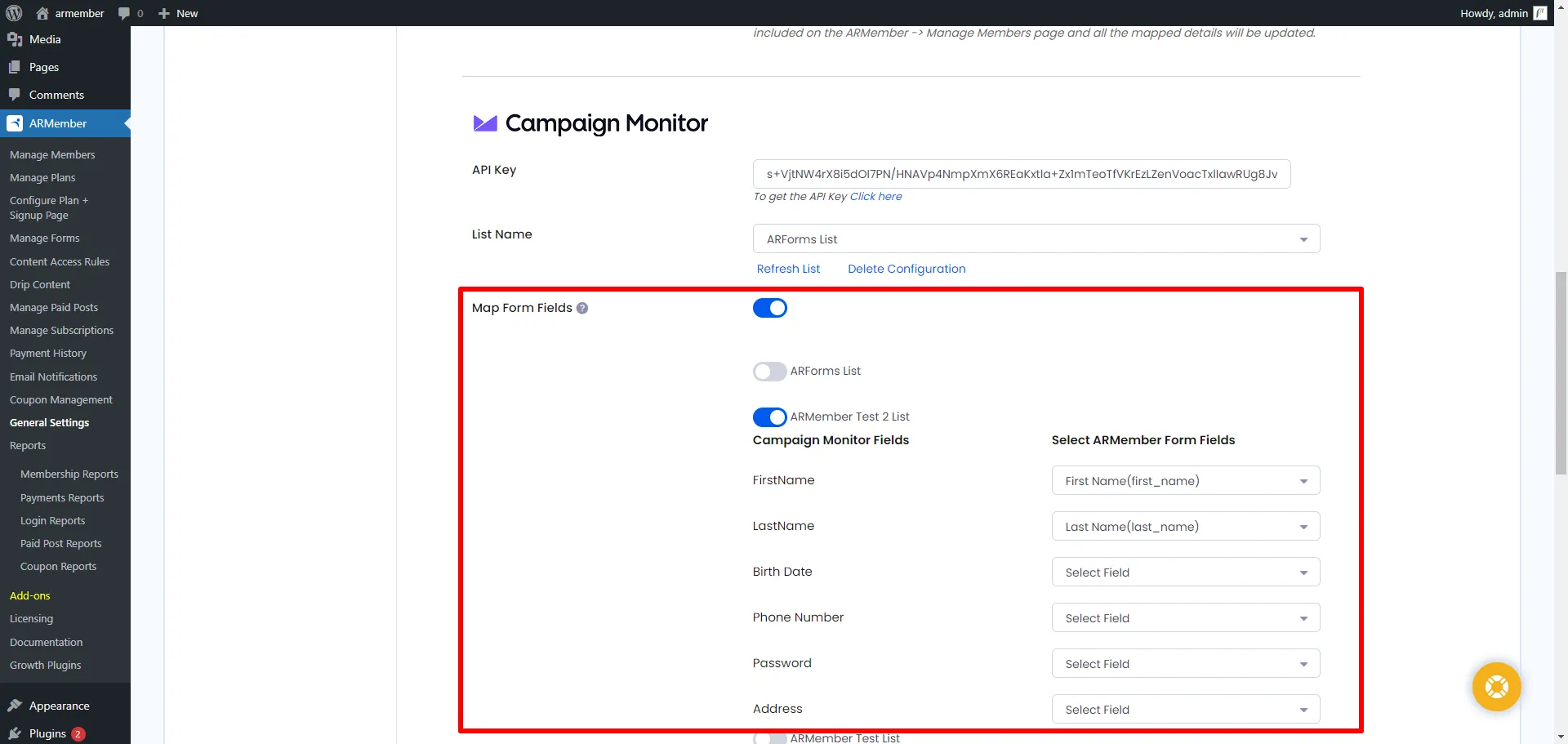Open the orange help support bubble
Viewport: 1568px width, 744px height.
[1496, 687]
